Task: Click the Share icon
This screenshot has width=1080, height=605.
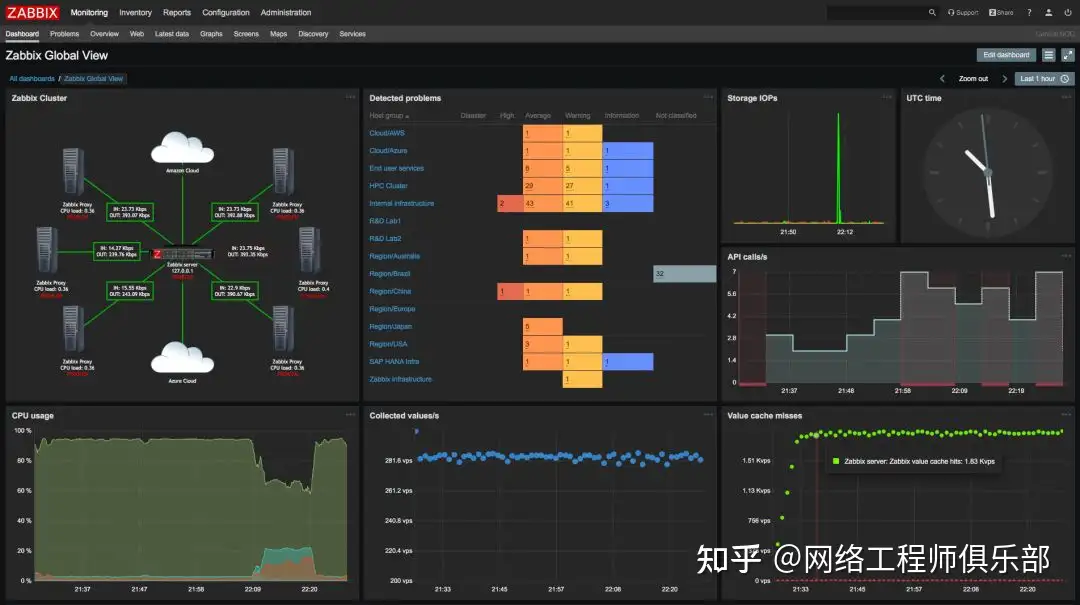Action: click(1001, 13)
